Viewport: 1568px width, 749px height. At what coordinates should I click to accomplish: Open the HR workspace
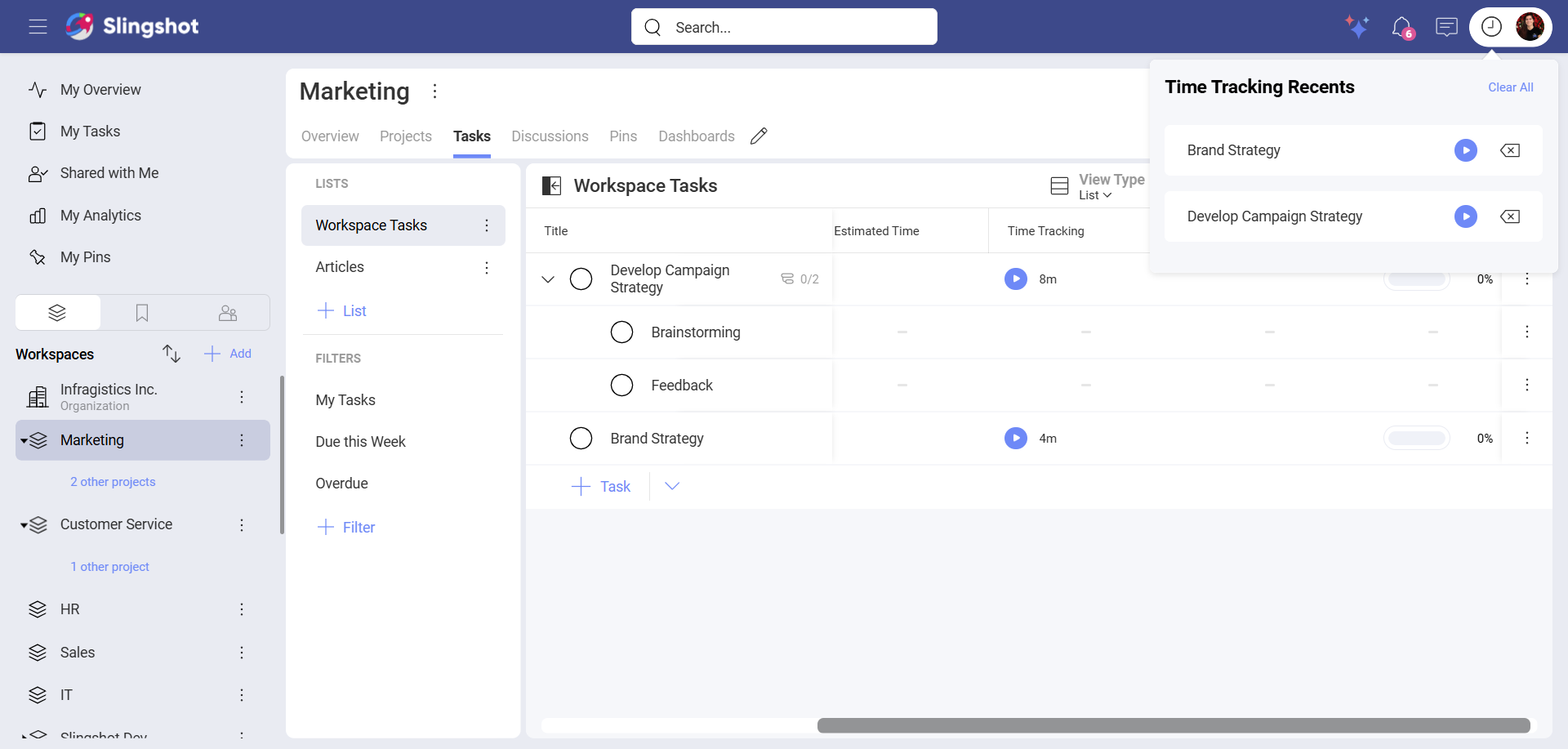point(70,609)
